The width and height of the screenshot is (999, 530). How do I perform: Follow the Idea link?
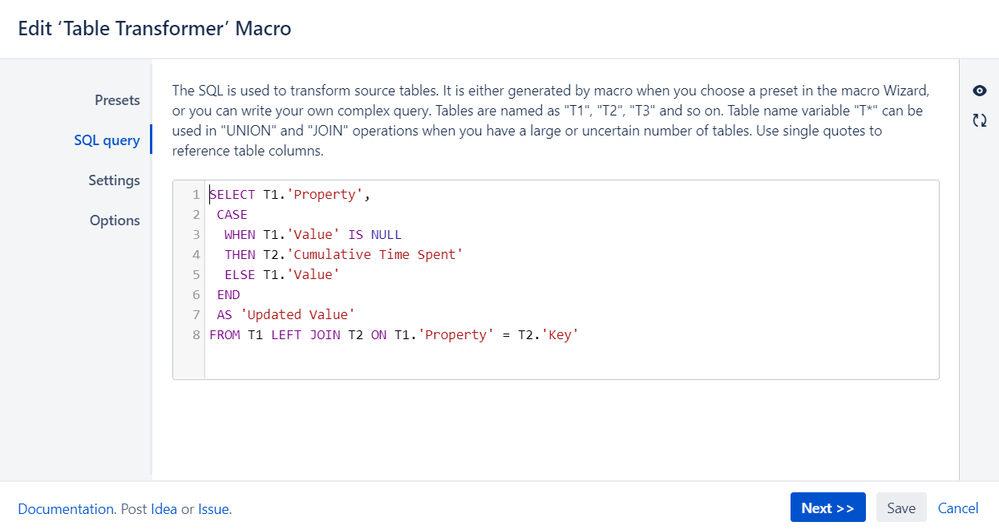(164, 509)
